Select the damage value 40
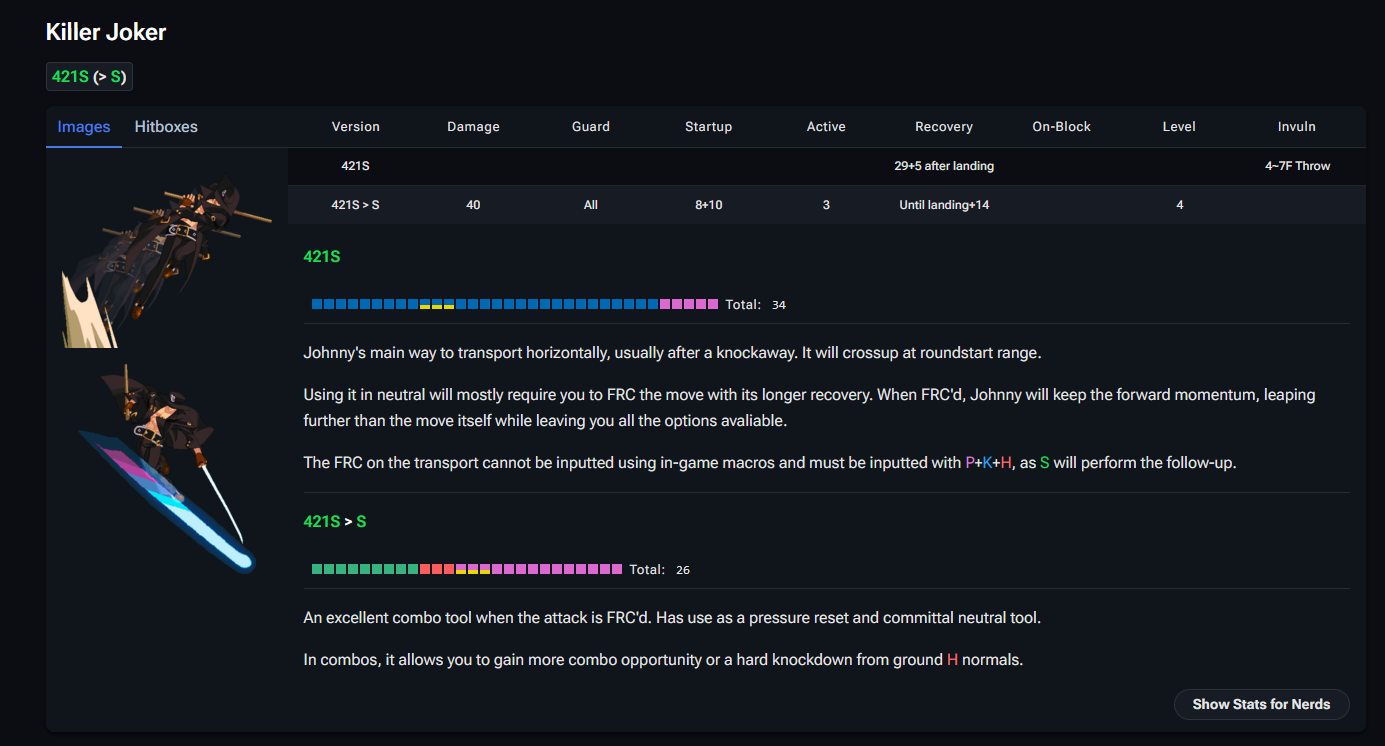The image size is (1385, 746). (x=473, y=205)
